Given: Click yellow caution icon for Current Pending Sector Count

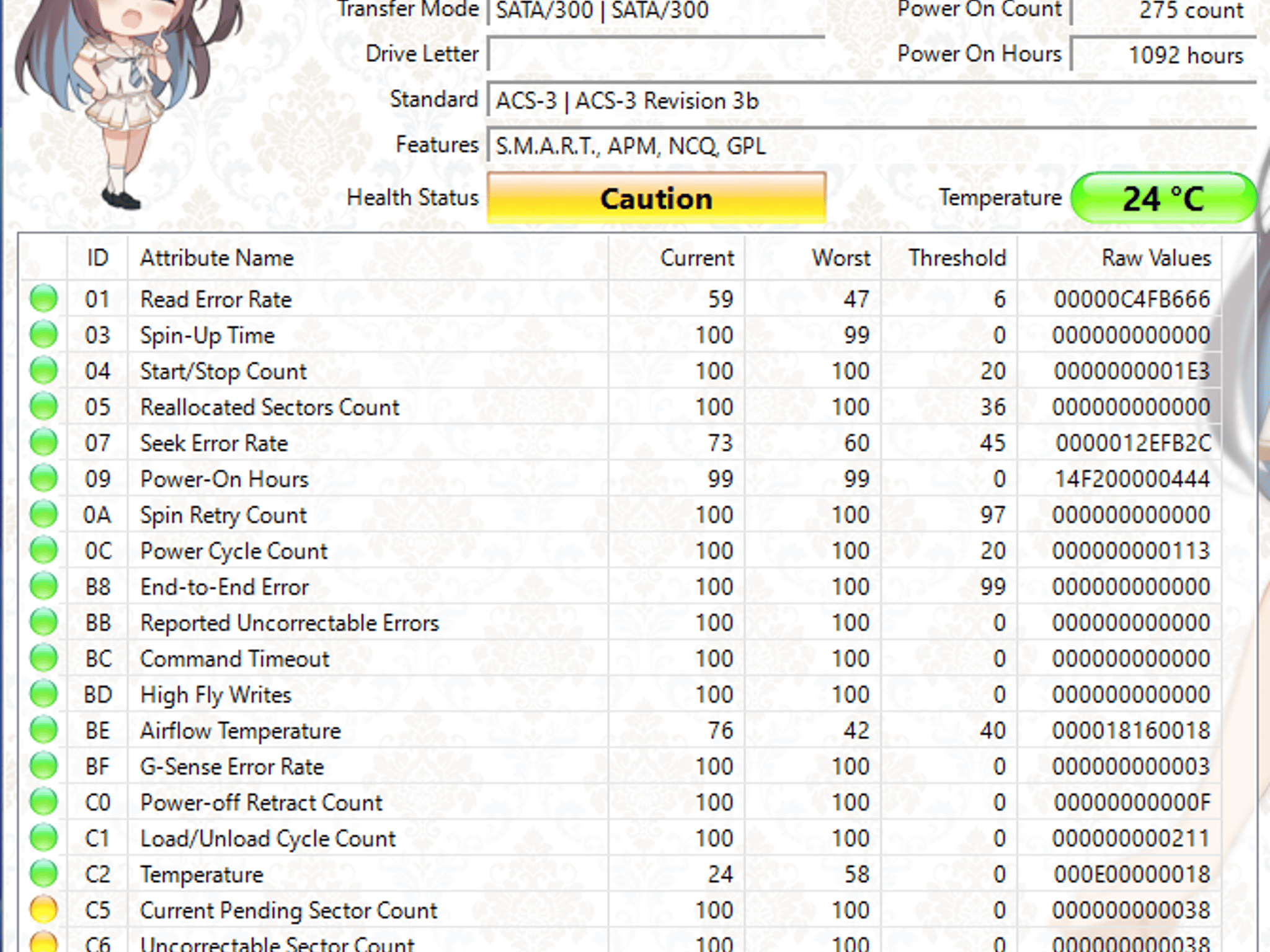Looking at the screenshot, I should 44,910.
